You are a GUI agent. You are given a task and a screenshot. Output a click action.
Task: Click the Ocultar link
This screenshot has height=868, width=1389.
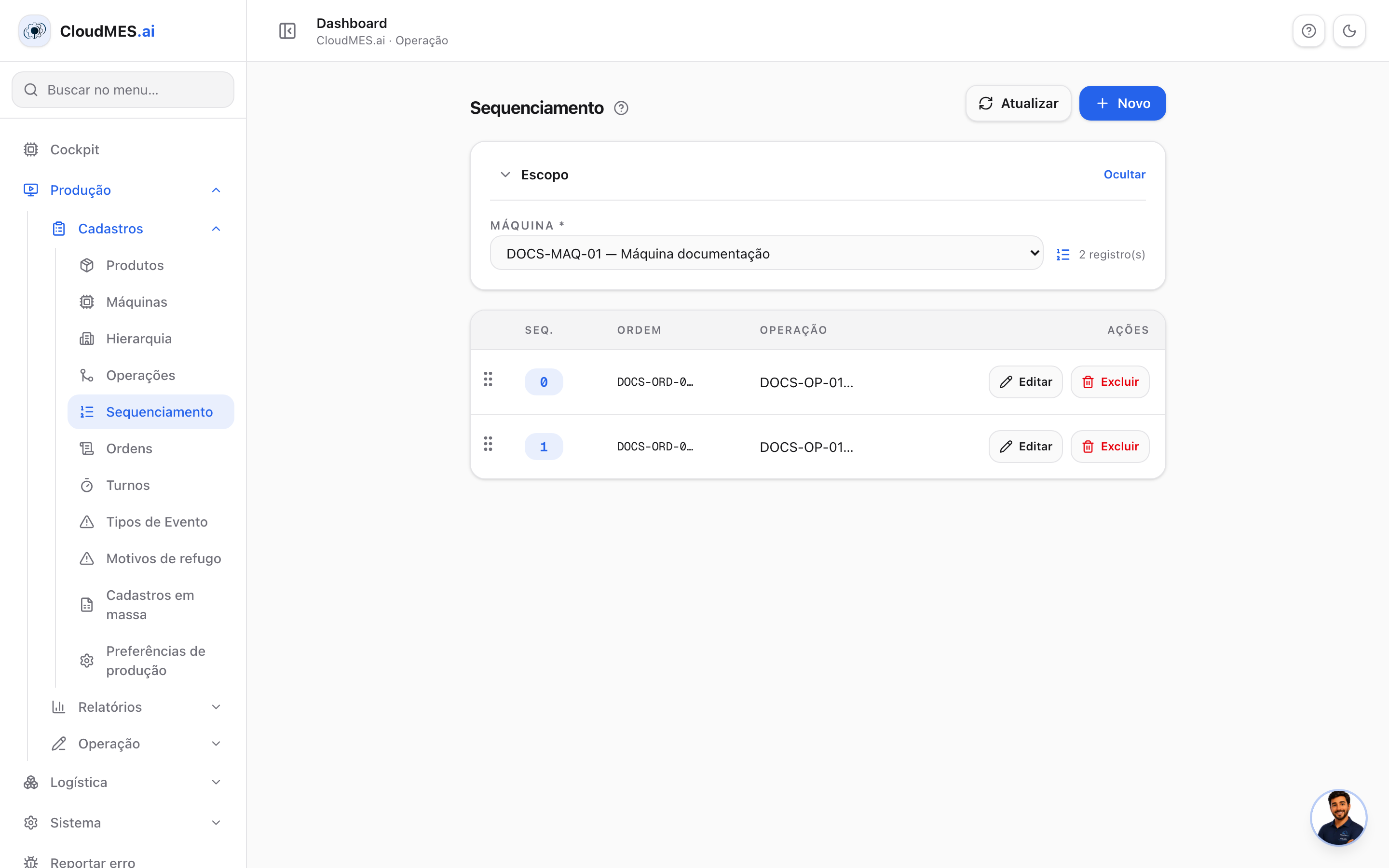click(1124, 175)
